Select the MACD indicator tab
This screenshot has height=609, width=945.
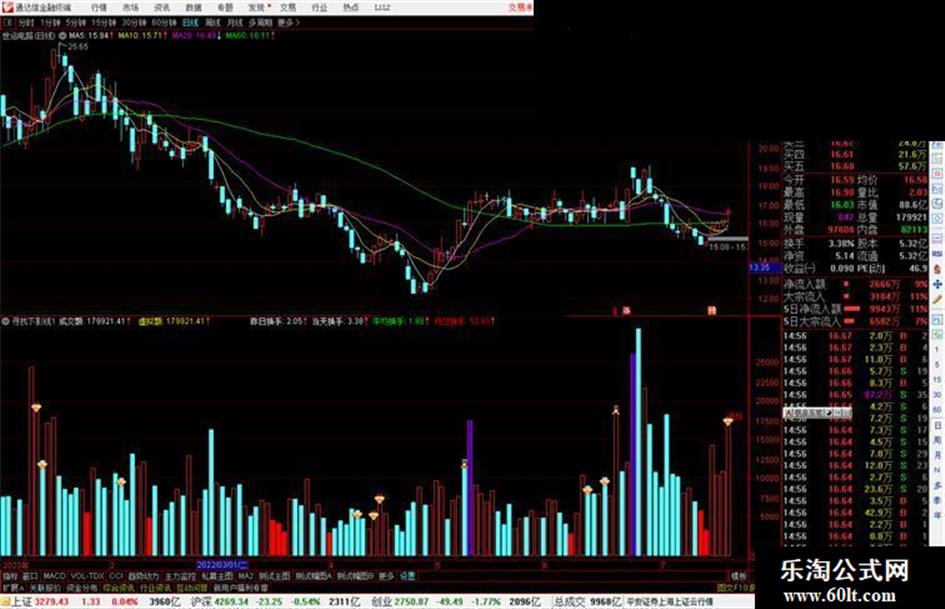[54, 576]
